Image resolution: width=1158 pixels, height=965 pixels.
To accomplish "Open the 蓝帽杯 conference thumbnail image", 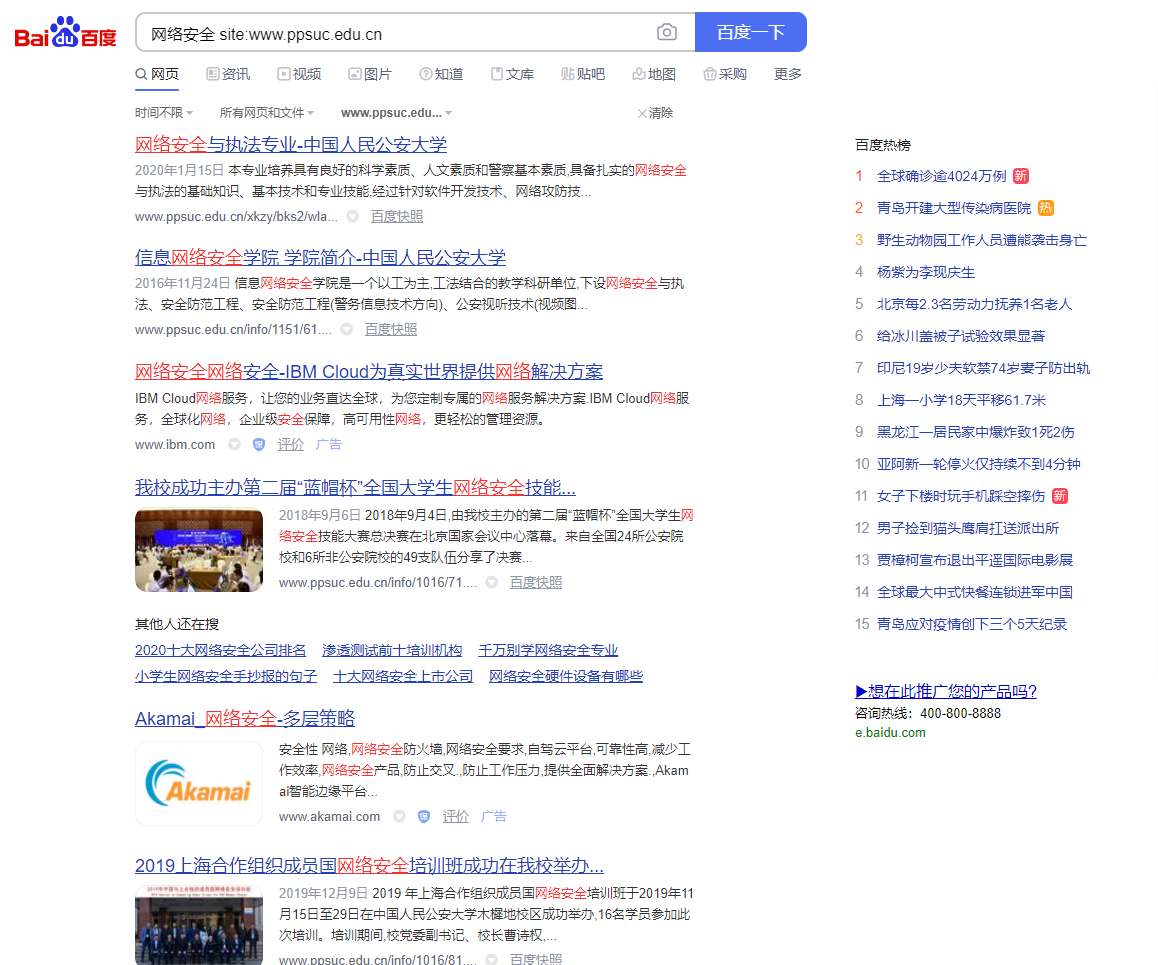I will (199, 550).
